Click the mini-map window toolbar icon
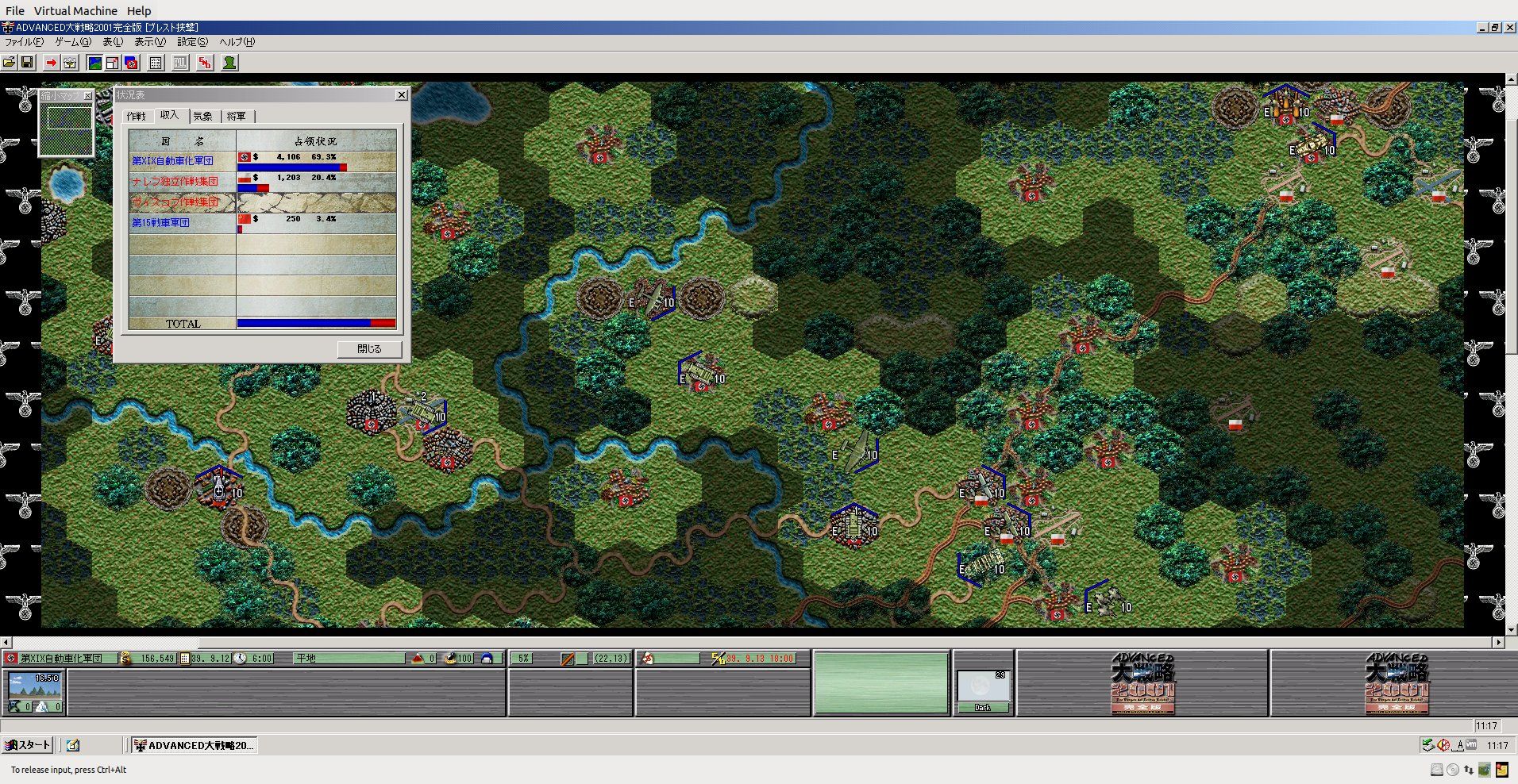This screenshot has width=1518, height=784. point(113,63)
